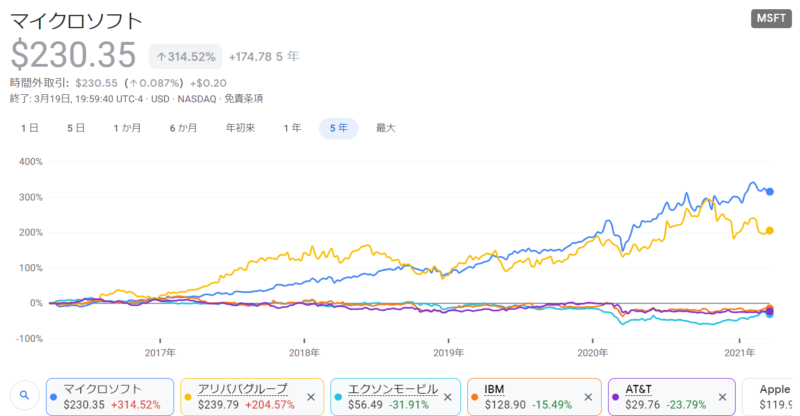Show the 最大 maximum range
800x416 pixels.
386,128
